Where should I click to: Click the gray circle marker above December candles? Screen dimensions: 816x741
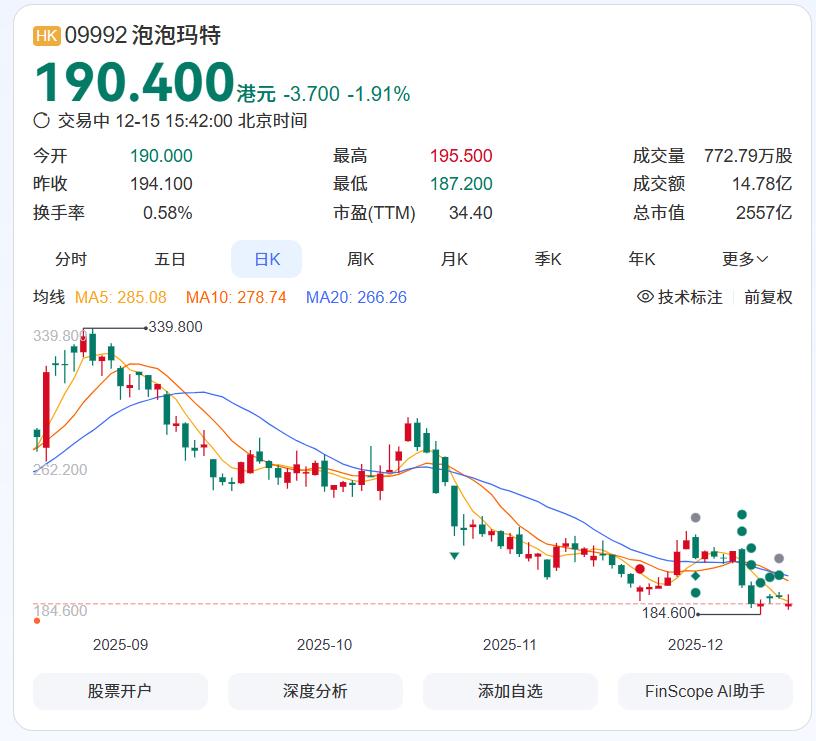[695, 517]
